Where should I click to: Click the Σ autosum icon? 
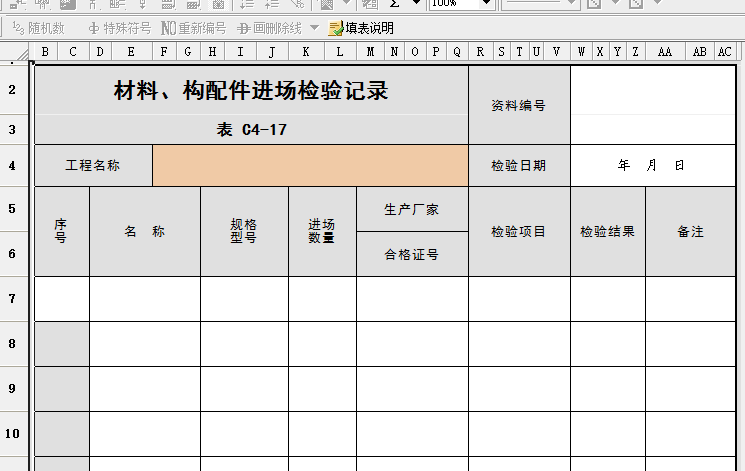pyautogui.click(x=395, y=4)
